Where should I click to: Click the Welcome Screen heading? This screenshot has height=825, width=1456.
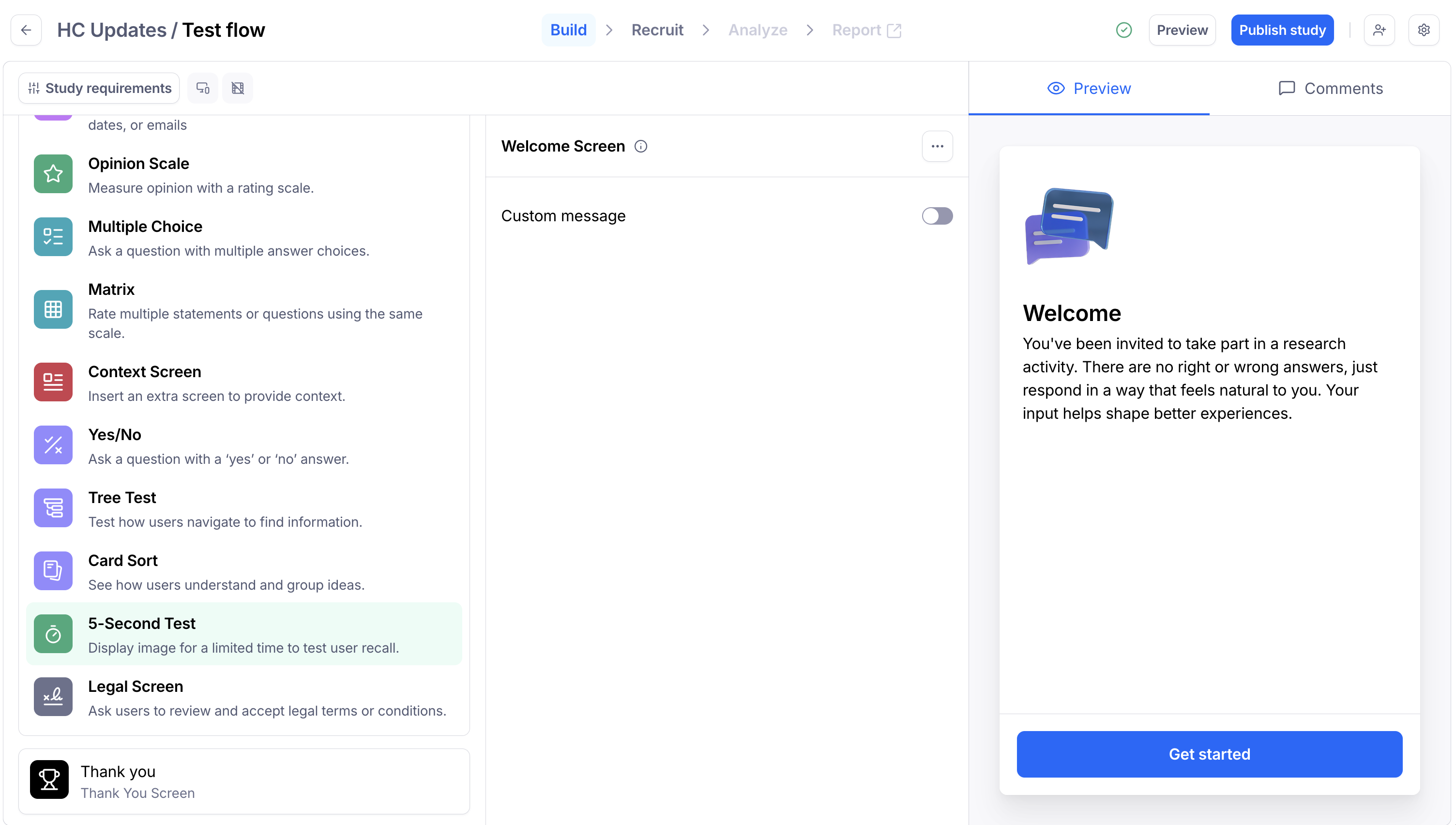click(563, 146)
